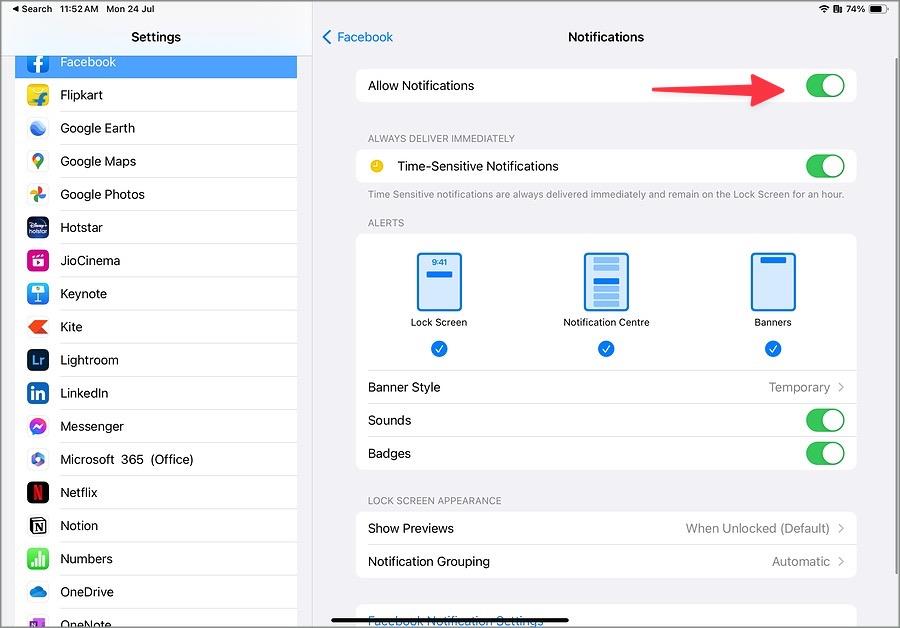Open the OneDrive cloud icon

pyautogui.click(x=38, y=592)
